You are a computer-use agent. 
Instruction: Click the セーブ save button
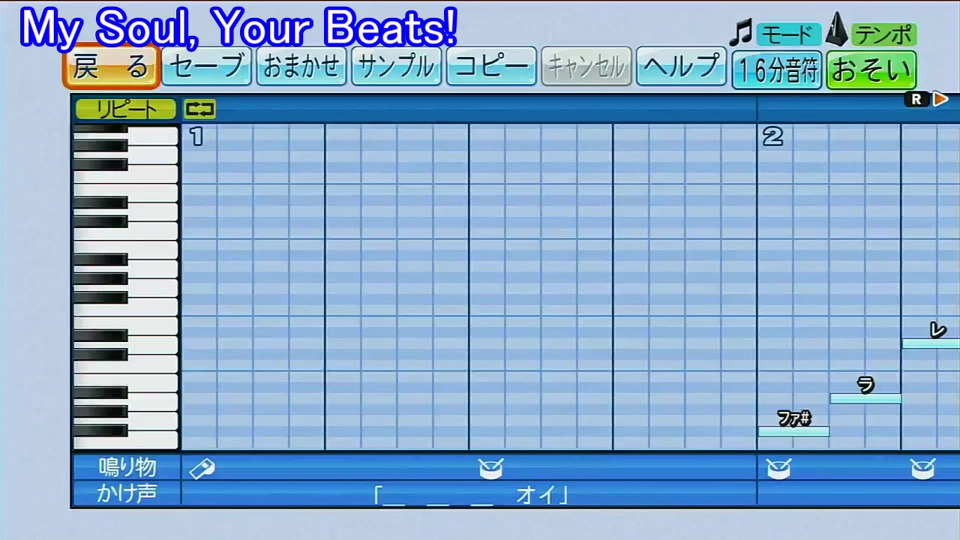[206, 66]
